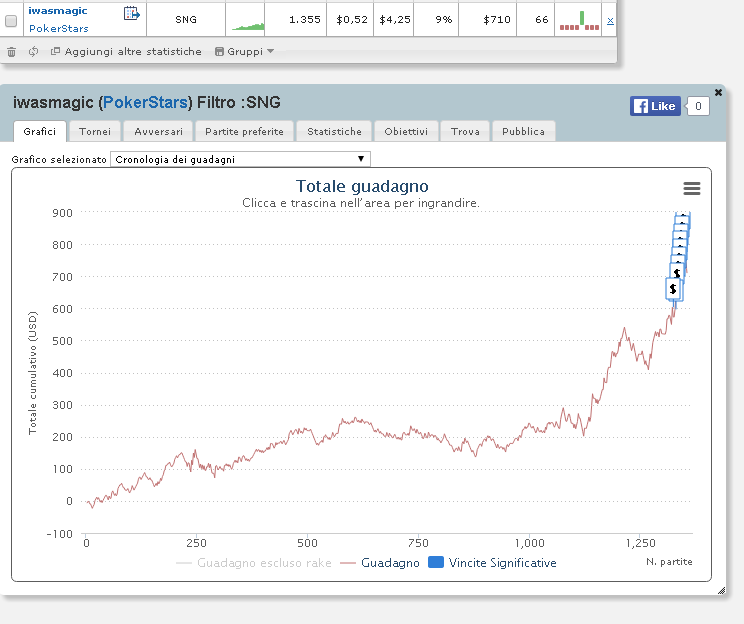Click the 1.355 games count cell
Screen dimensions: 744x624
296,19
